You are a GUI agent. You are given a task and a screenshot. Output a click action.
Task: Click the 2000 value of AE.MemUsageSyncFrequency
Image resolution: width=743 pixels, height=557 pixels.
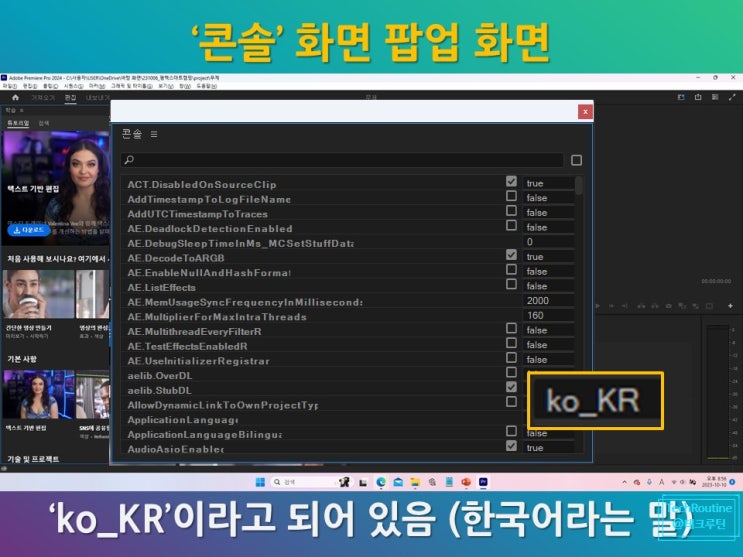[548, 301]
